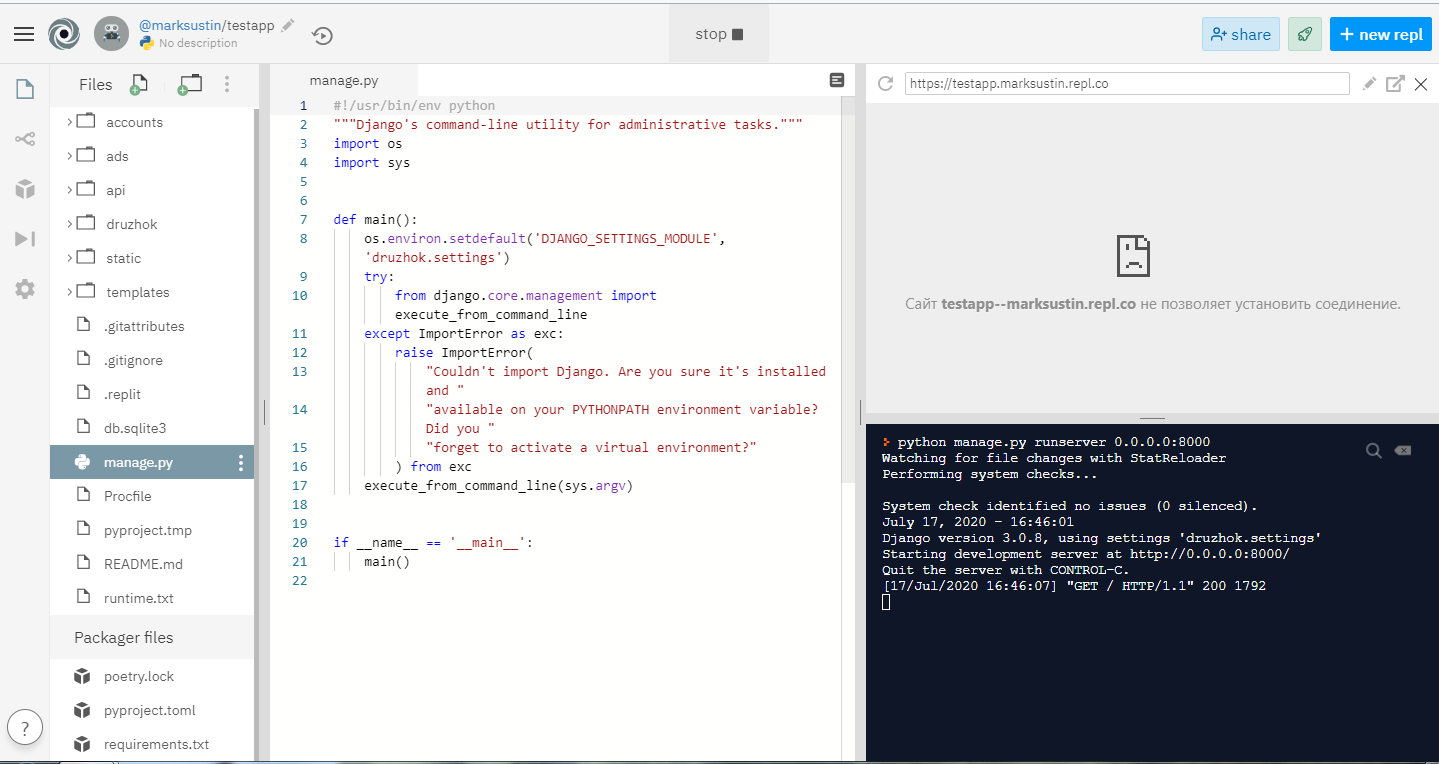This screenshot has width=1439, height=764.
Task: Open the Files panel three-dot menu
Action: click(227, 85)
